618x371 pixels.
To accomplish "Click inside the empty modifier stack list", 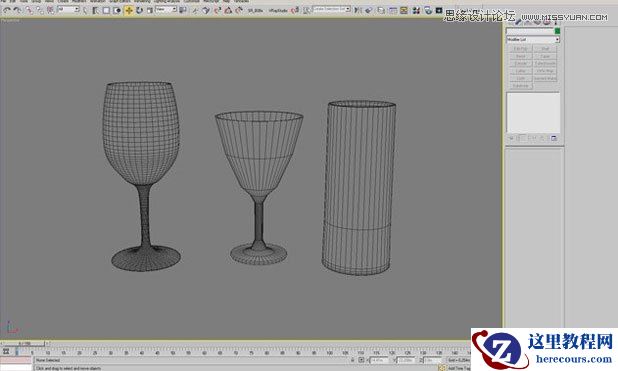I will point(533,112).
